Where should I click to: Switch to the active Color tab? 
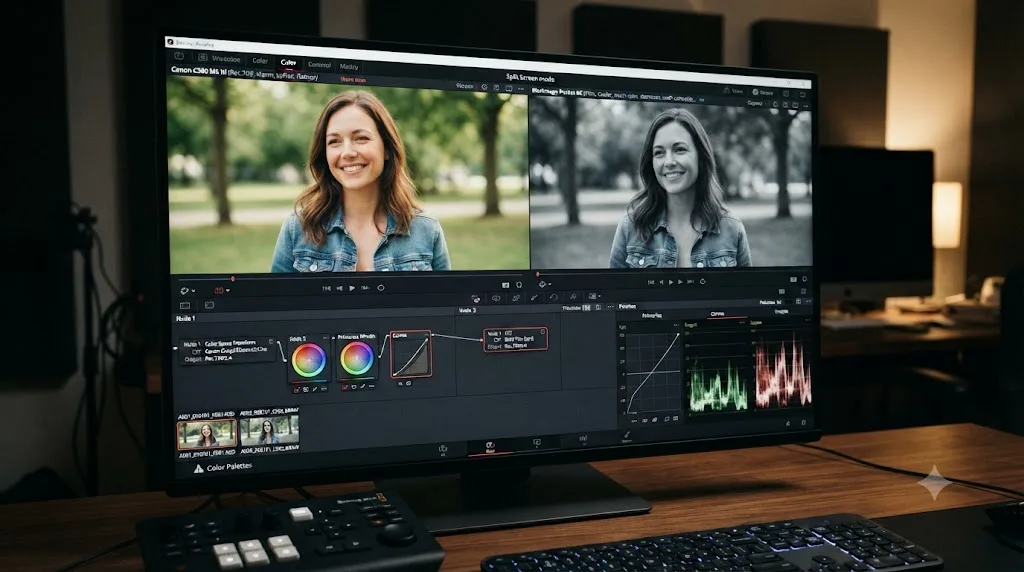[288, 63]
